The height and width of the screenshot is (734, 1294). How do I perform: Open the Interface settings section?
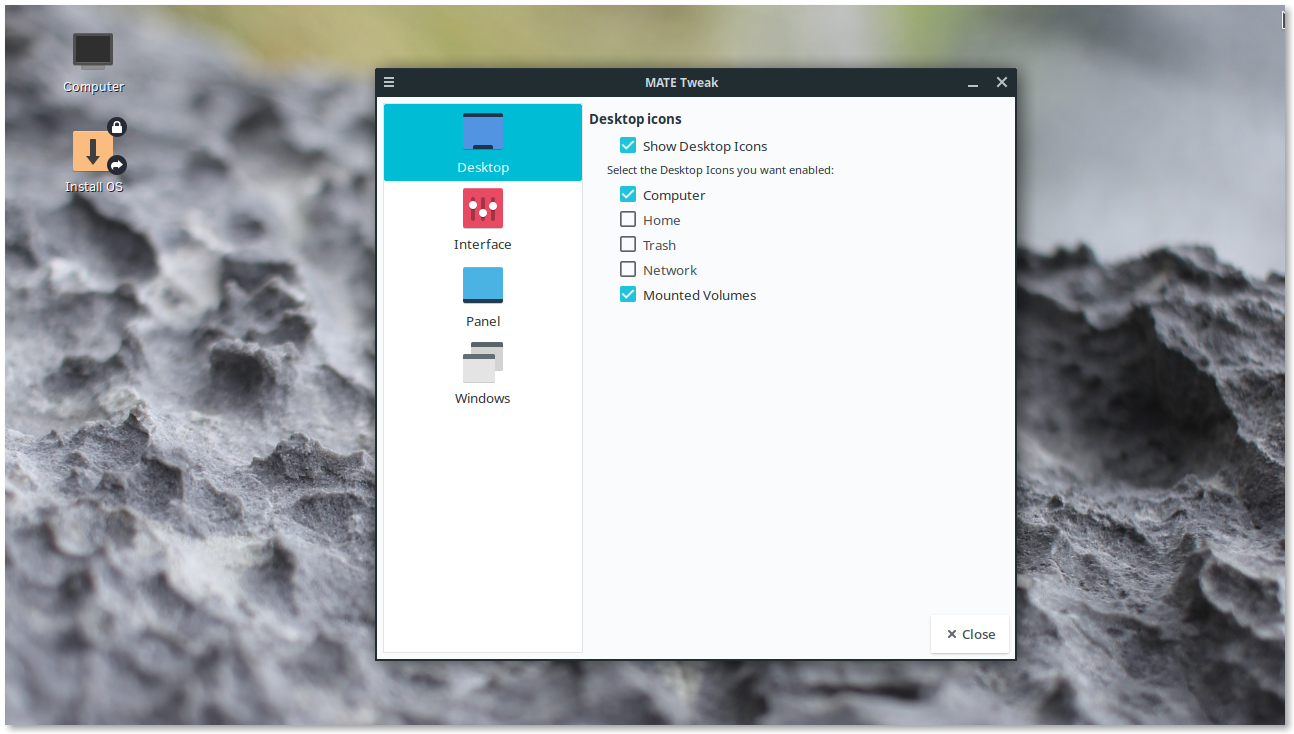[483, 220]
